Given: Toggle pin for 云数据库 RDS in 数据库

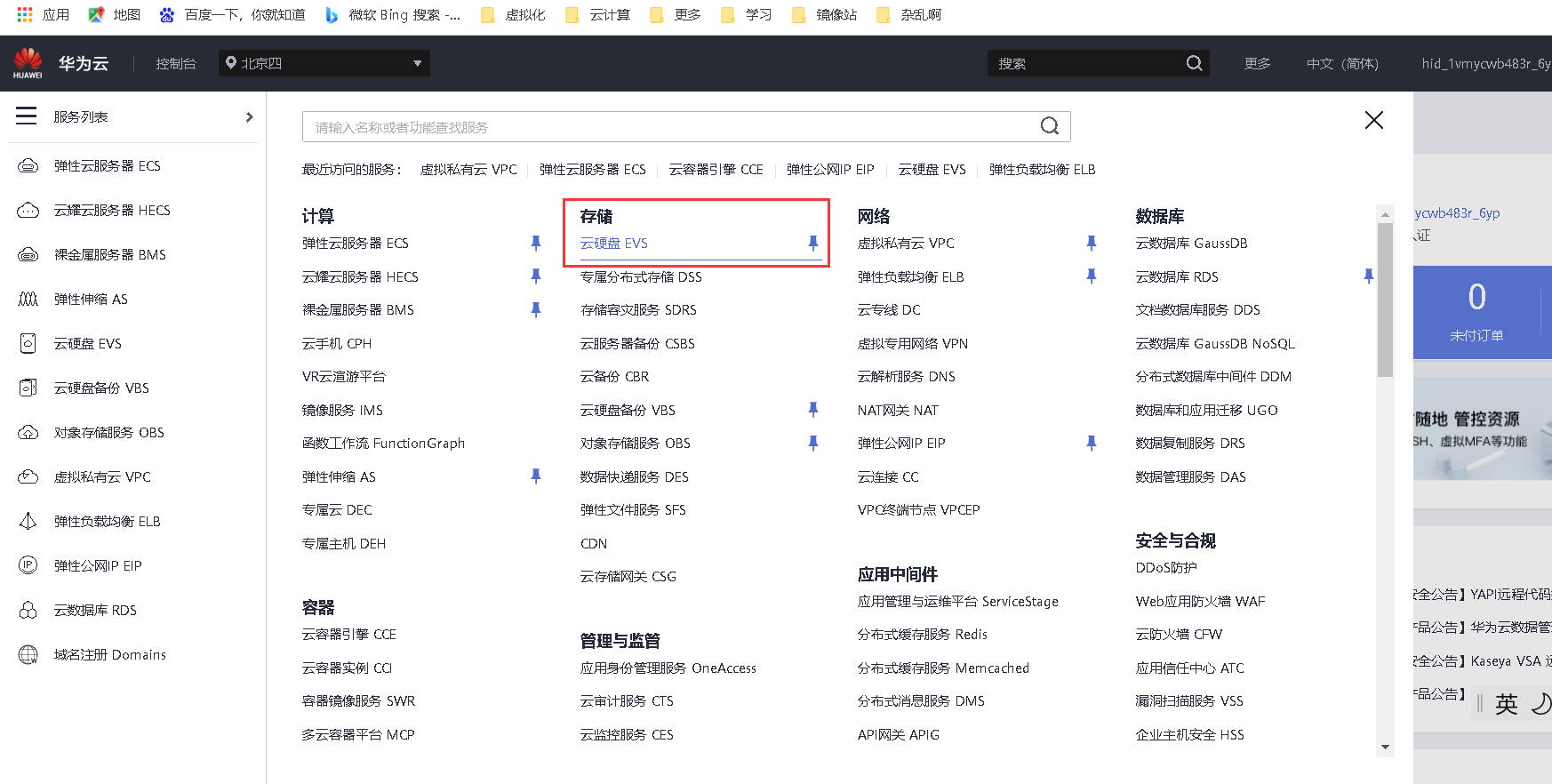Looking at the screenshot, I should pyautogui.click(x=1369, y=276).
